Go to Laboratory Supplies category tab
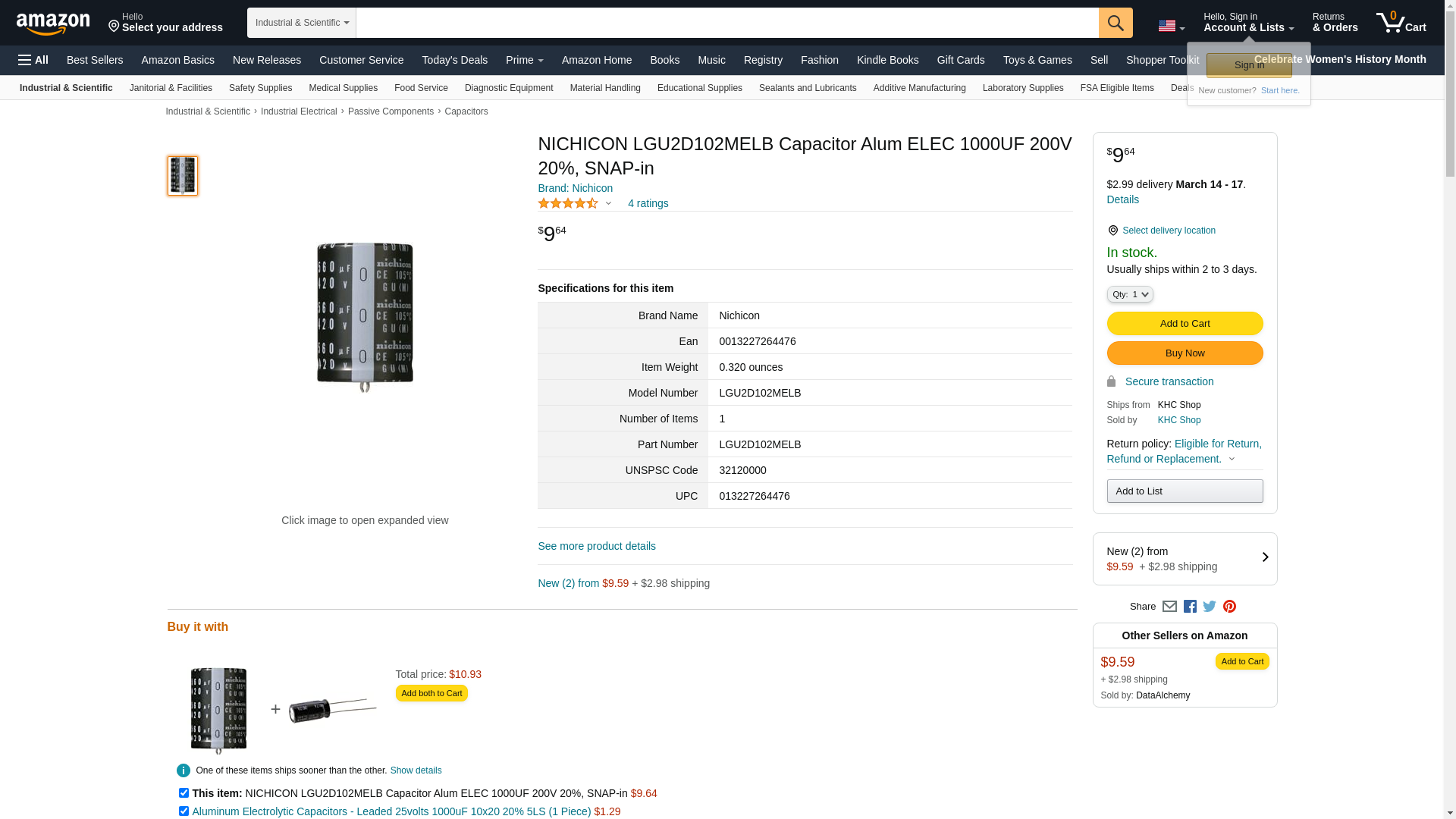This screenshot has width=1456, height=819. click(x=1022, y=88)
